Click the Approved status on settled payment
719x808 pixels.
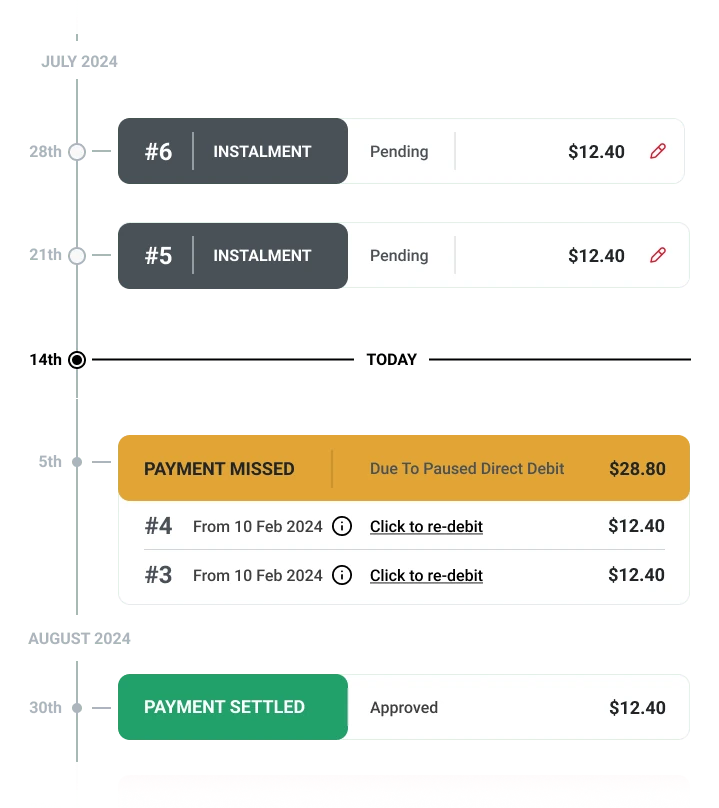pos(404,707)
